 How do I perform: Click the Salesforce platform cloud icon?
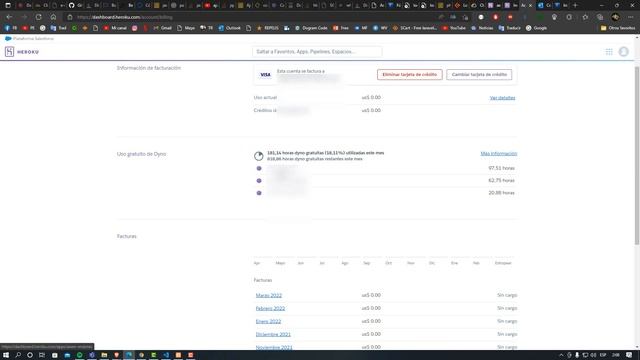8,38
